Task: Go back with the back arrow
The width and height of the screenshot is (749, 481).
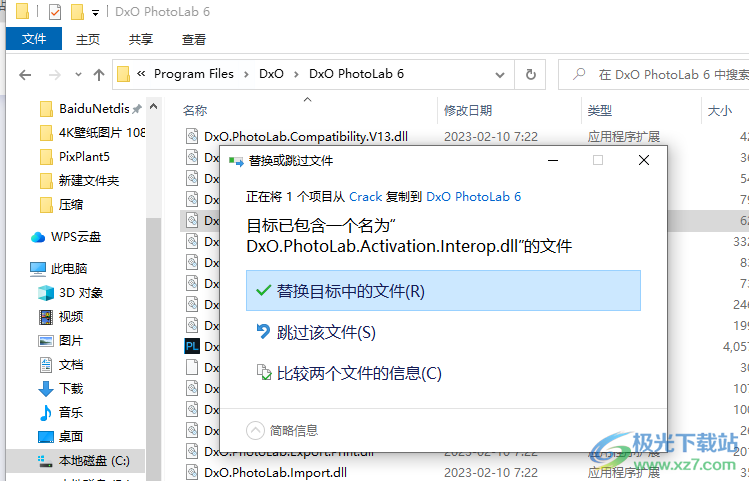Action: [25, 75]
